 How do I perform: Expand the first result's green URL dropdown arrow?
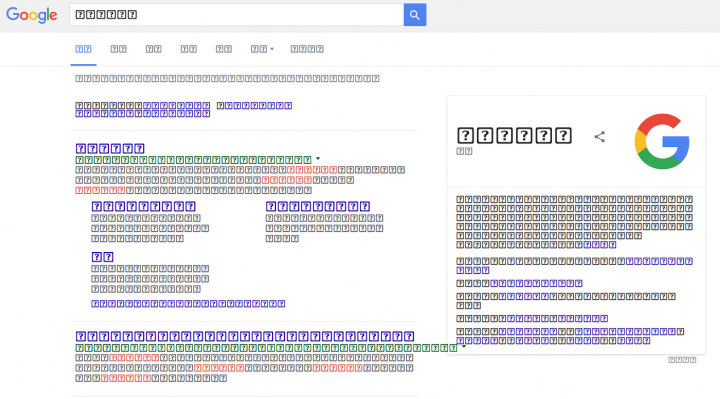coord(318,159)
